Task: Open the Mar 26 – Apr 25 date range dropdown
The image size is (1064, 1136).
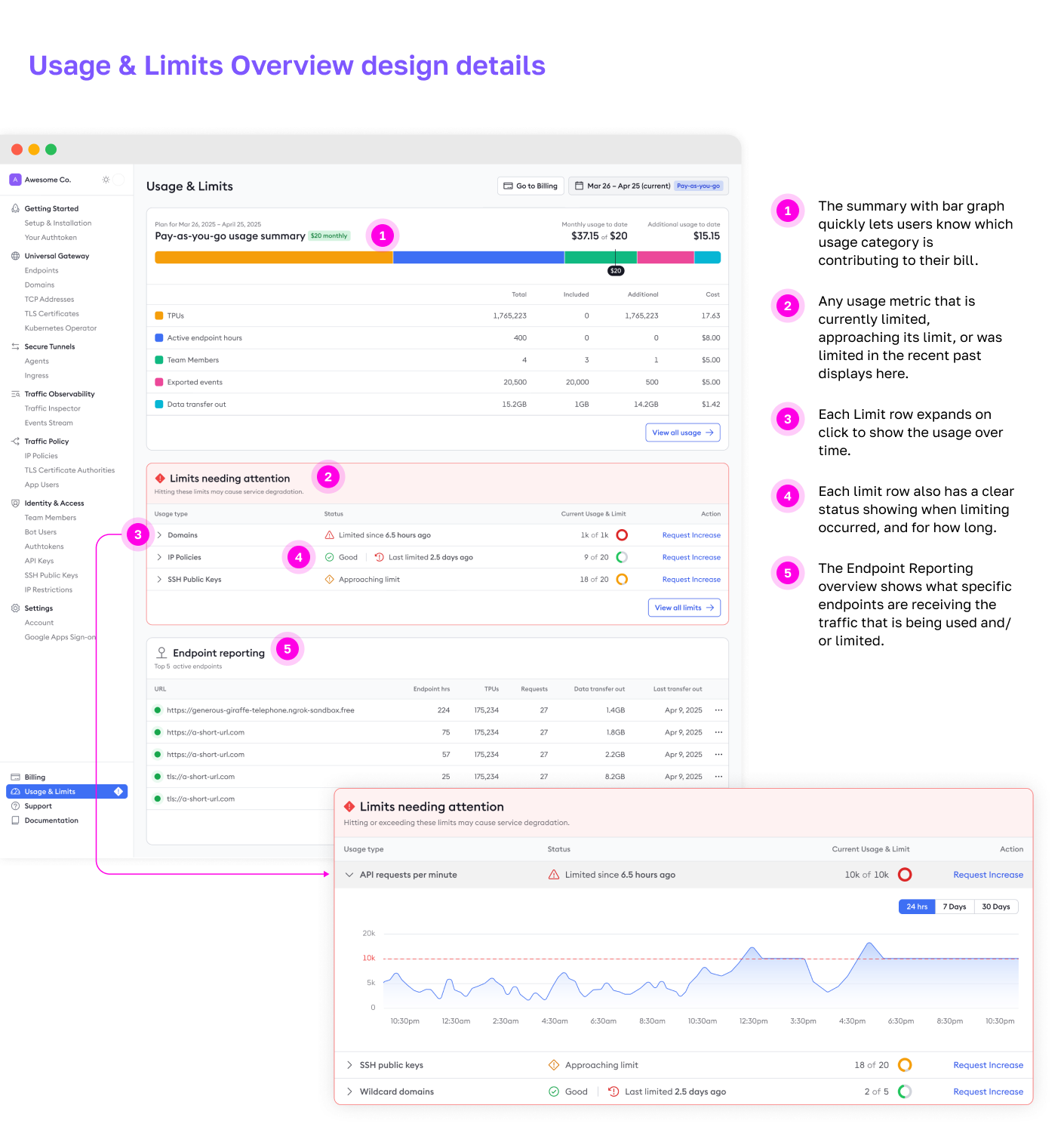Action: coord(648,186)
